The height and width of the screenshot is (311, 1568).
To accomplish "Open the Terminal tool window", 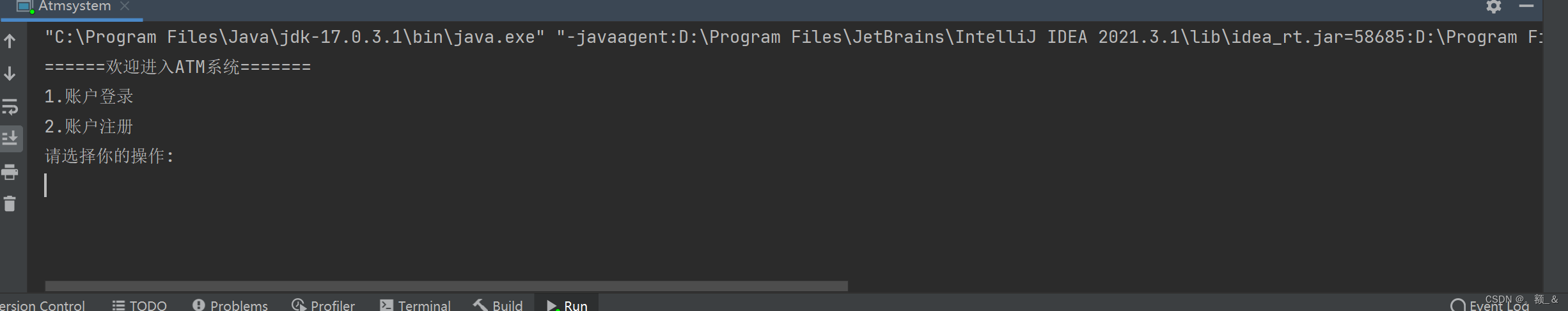I will pyautogui.click(x=415, y=305).
